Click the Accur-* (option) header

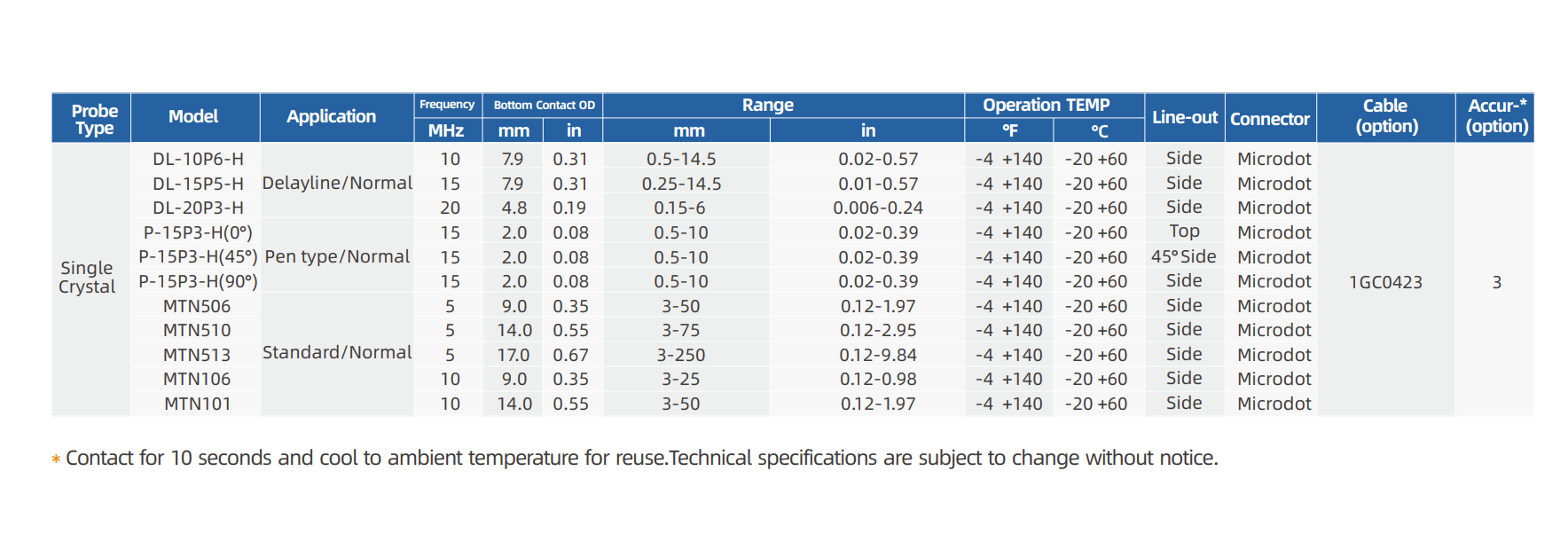[x=1496, y=117]
